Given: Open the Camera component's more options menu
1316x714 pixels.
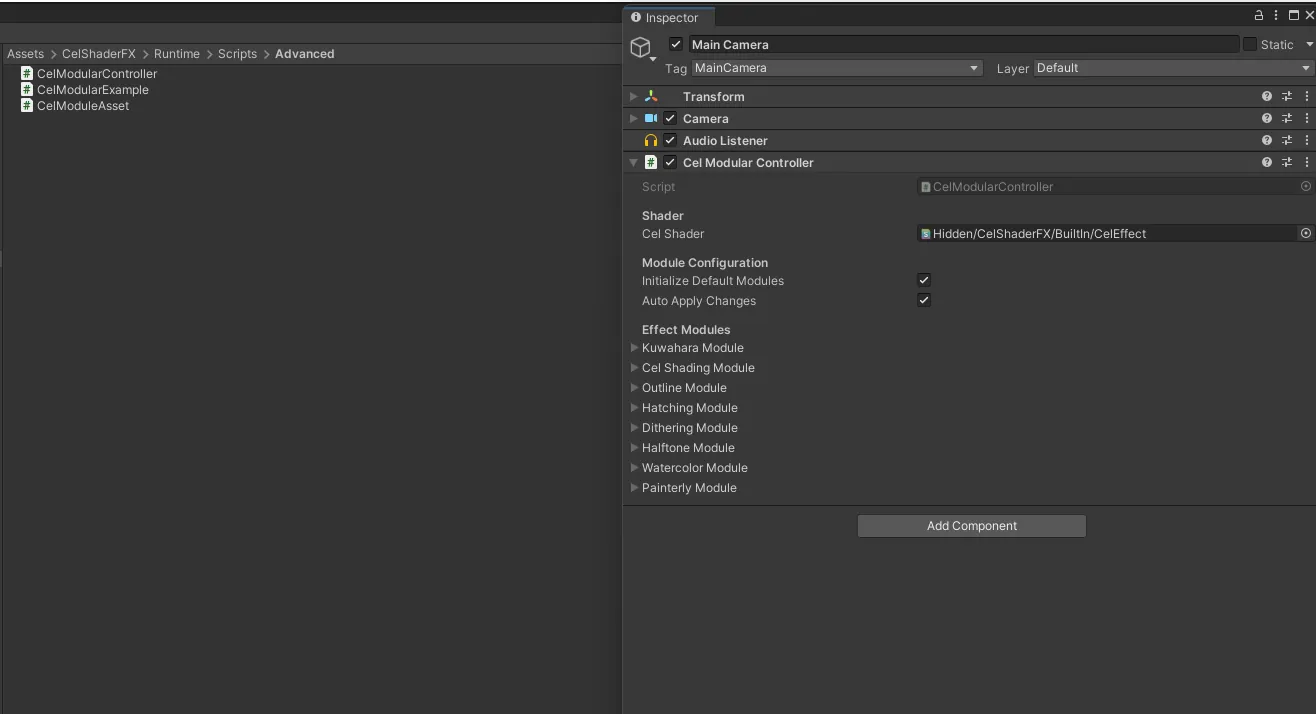Looking at the screenshot, I should [1306, 119].
